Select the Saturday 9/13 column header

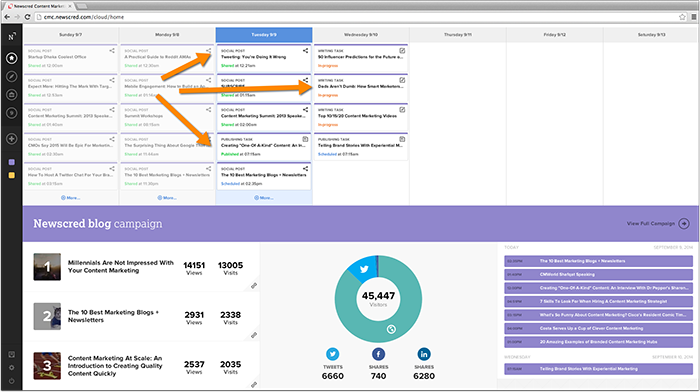pyautogui.click(x=651, y=34)
